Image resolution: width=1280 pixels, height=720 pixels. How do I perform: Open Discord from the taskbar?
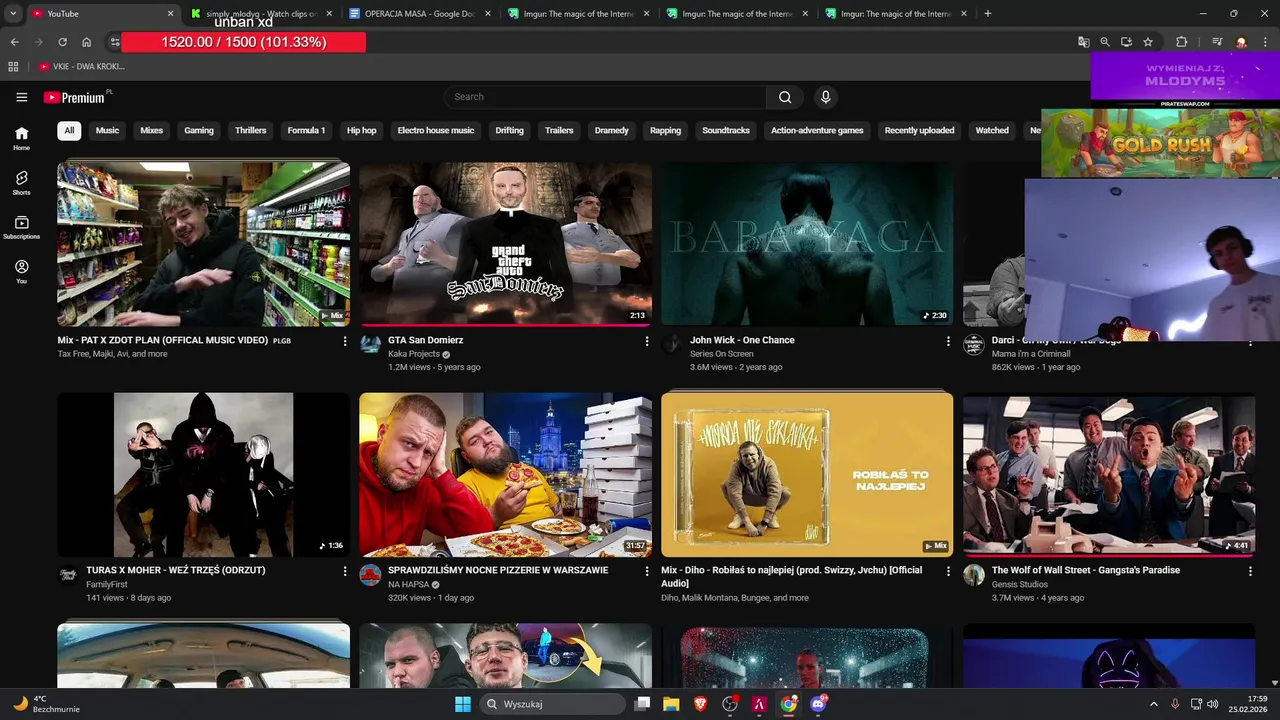tap(818, 704)
